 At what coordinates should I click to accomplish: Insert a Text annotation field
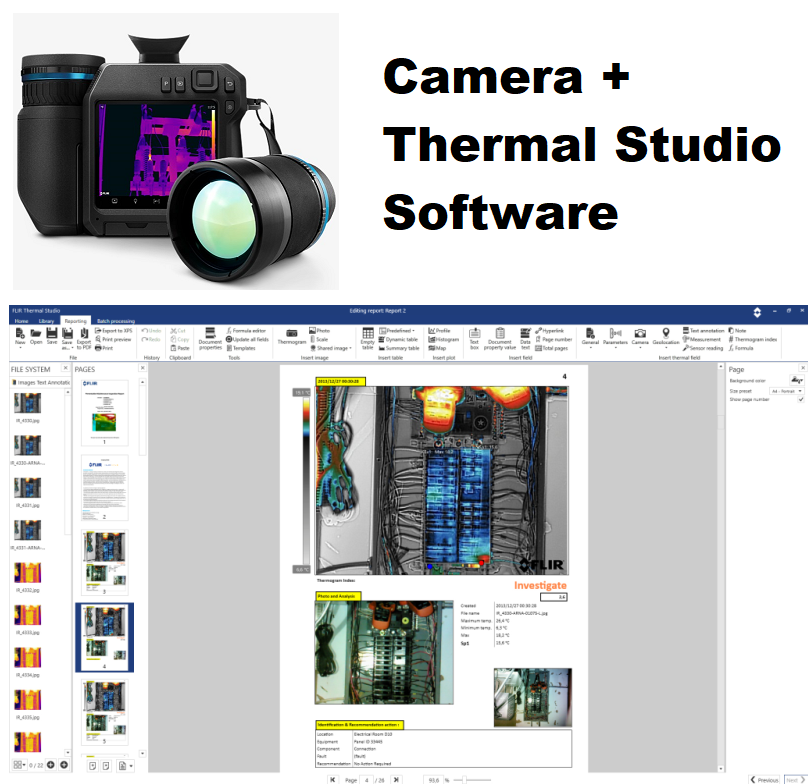[703, 330]
